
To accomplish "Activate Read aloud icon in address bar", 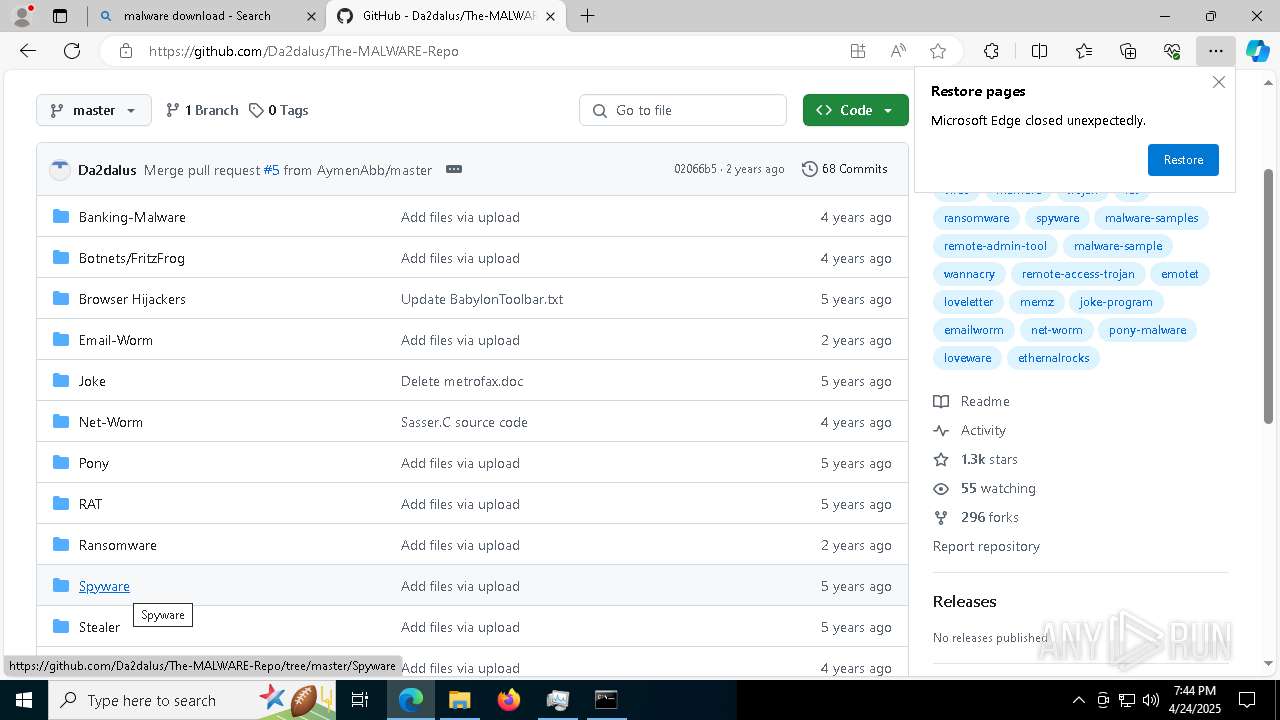I will (898, 51).
